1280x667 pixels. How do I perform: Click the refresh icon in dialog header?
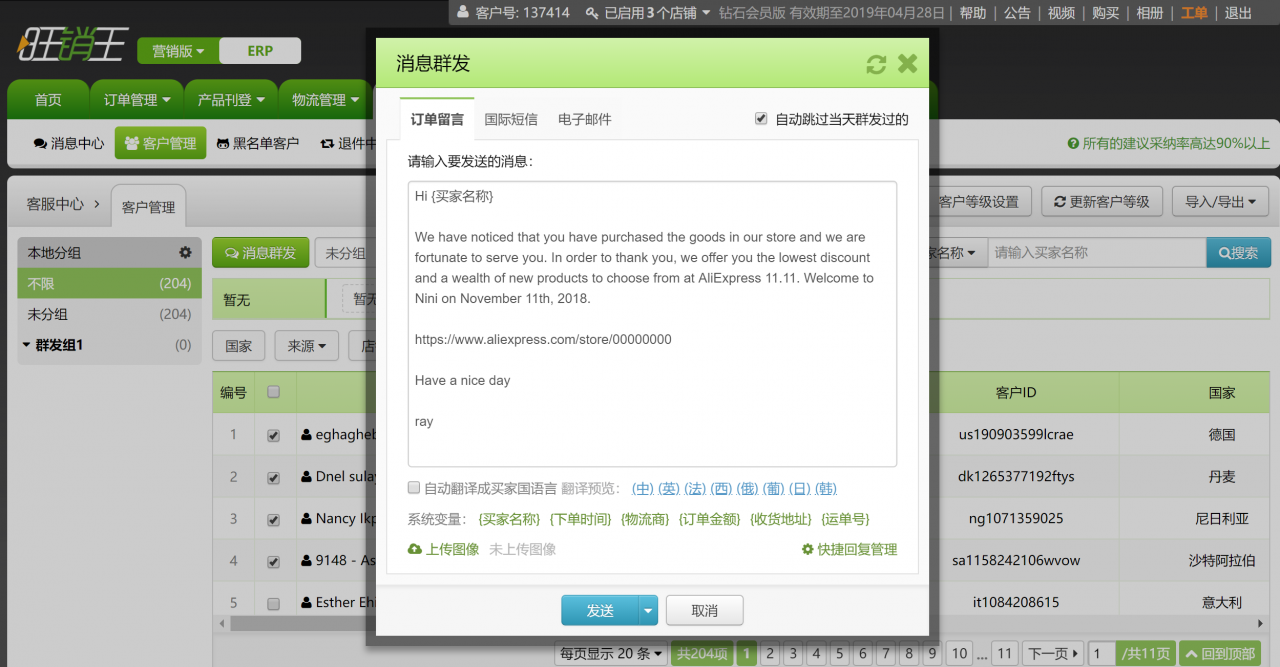[x=876, y=65]
